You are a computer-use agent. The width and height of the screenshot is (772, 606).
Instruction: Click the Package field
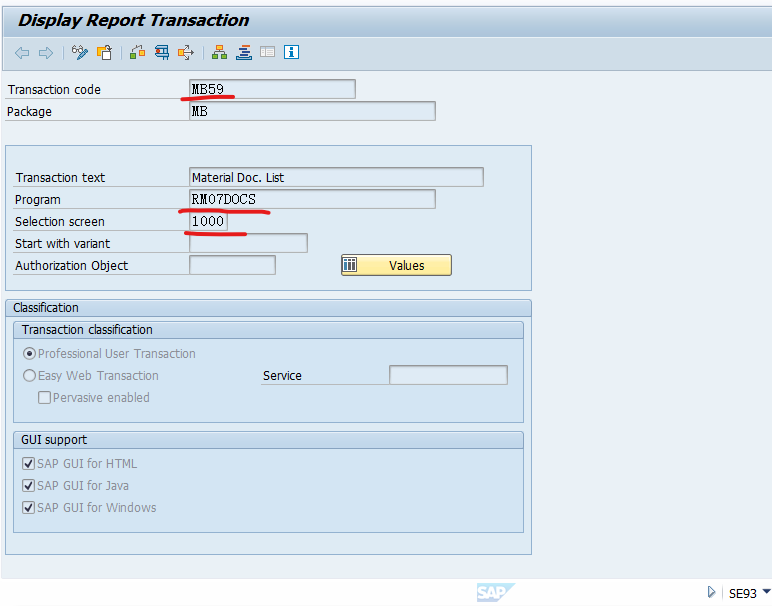pyautogui.click(x=312, y=111)
